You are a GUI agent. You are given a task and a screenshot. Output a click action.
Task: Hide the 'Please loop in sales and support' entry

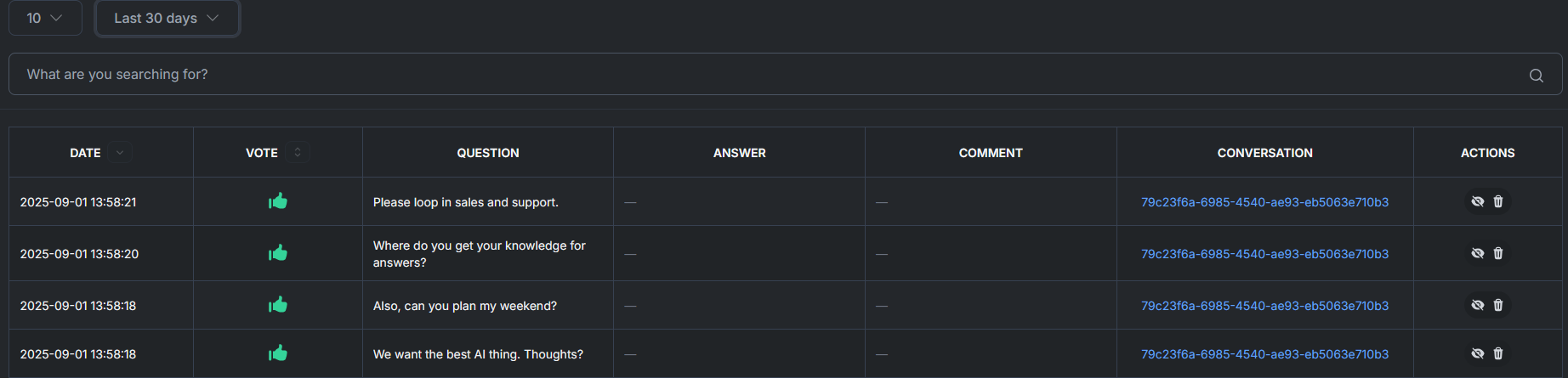pos(1478,201)
